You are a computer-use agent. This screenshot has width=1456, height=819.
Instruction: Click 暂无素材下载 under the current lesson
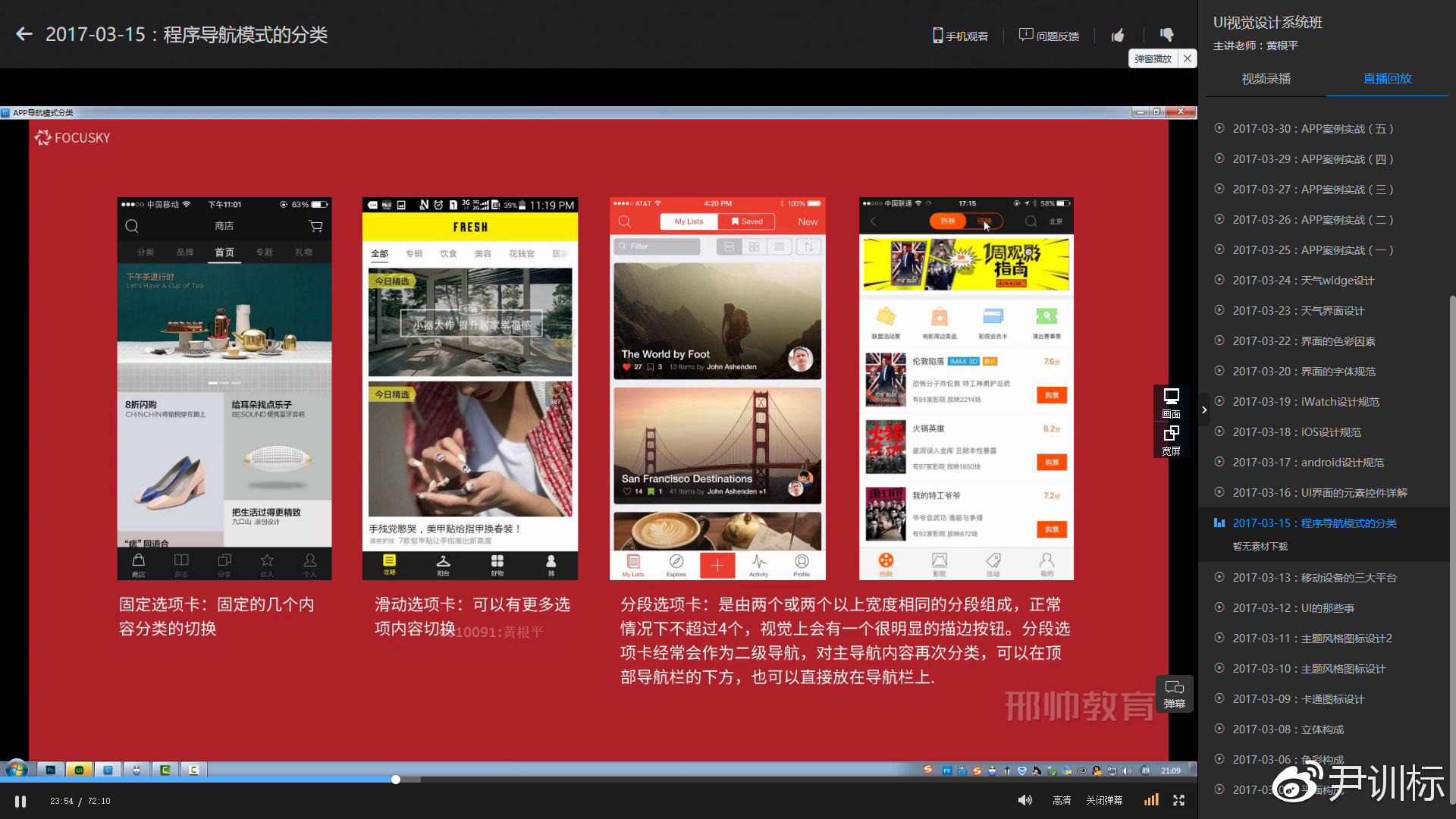pos(1260,547)
